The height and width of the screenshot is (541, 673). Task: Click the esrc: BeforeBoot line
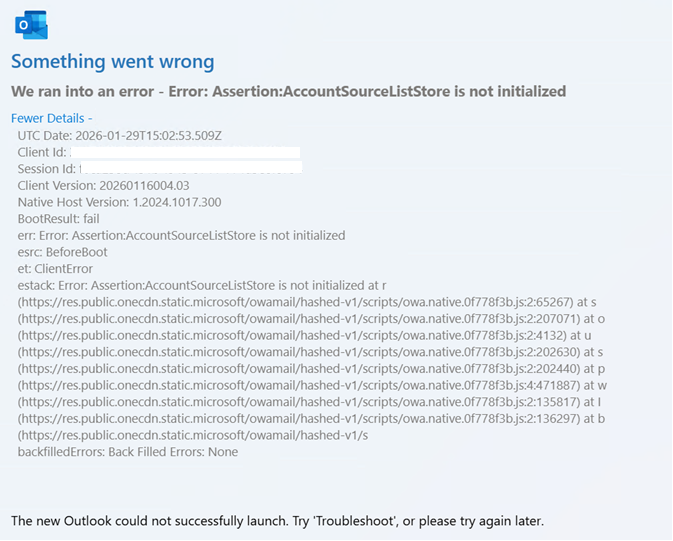[63, 252]
